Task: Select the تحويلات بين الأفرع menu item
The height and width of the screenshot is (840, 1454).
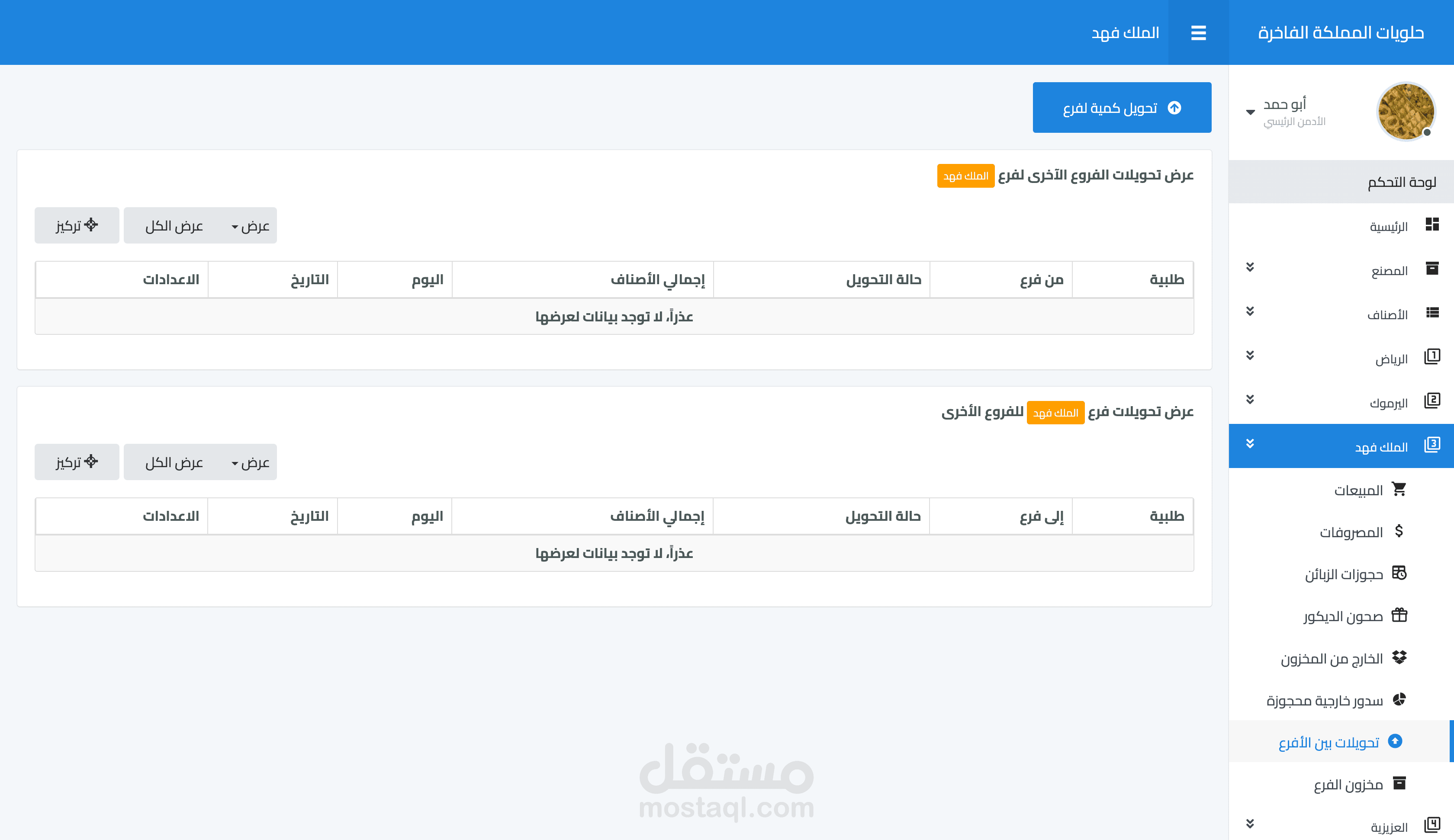Action: pyautogui.click(x=1329, y=742)
